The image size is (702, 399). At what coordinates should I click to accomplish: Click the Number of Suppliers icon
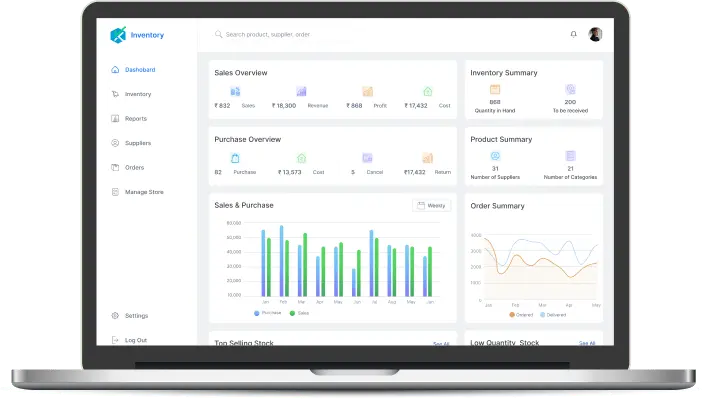coord(495,156)
